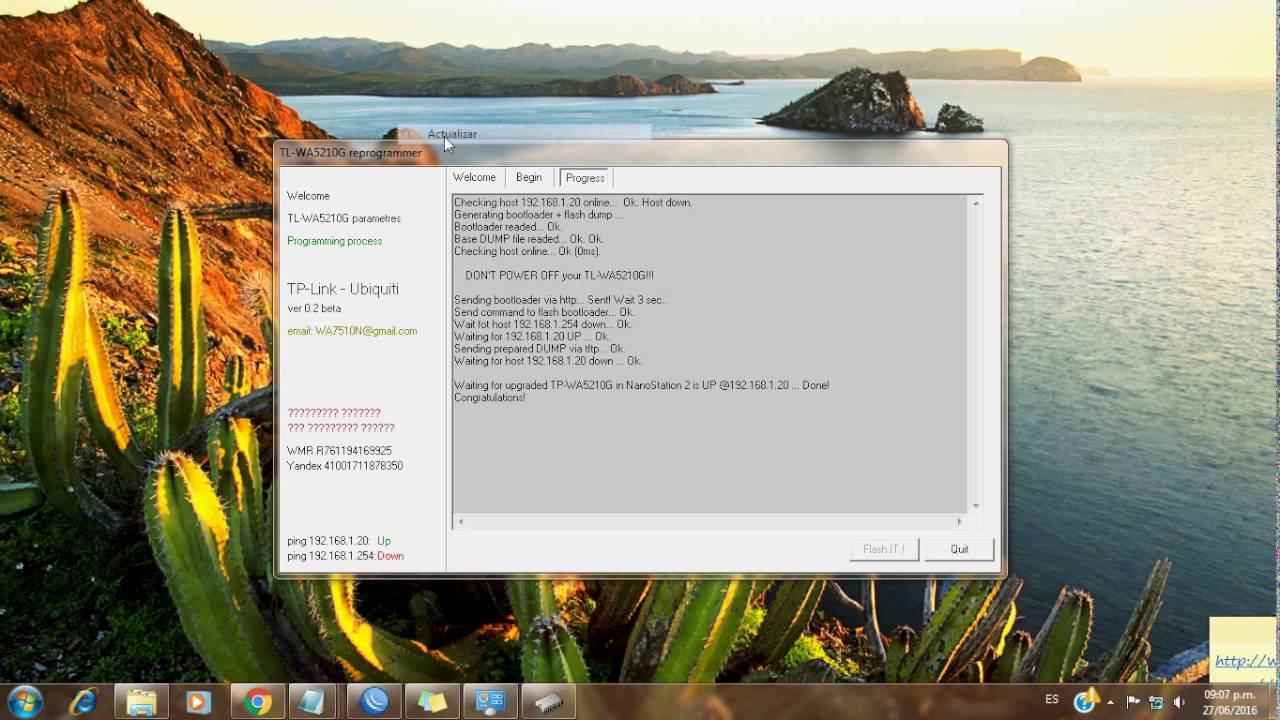Viewport: 1280px width, 720px height.
Task: Click the log scrollbar up arrow
Action: coord(976,203)
